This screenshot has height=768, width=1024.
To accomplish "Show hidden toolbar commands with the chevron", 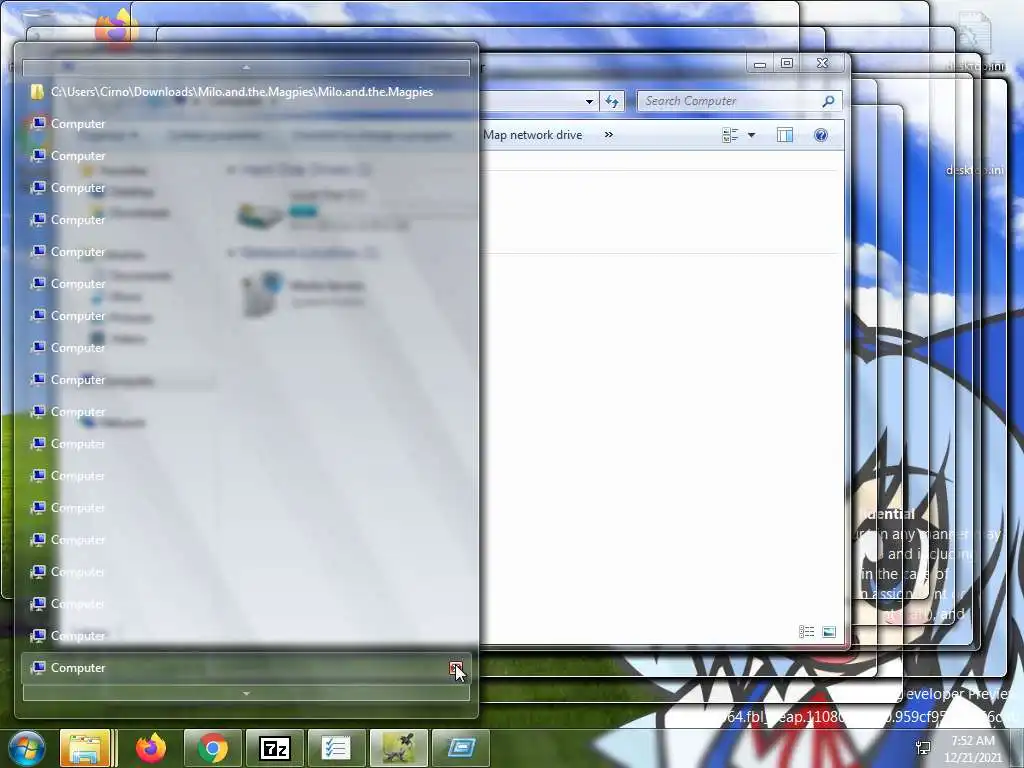I will click(609, 135).
